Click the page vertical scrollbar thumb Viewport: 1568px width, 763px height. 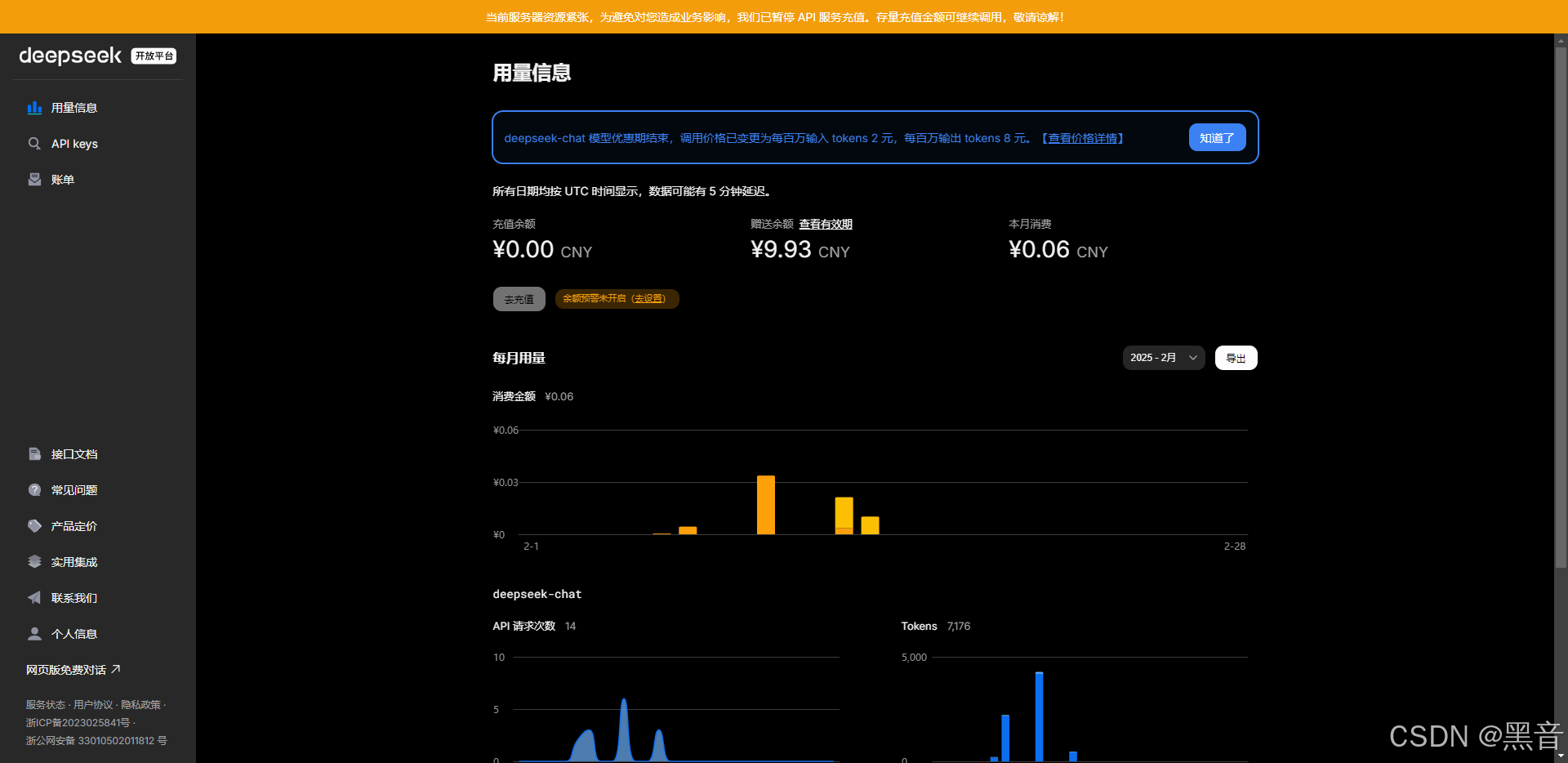coord(1561,308)
